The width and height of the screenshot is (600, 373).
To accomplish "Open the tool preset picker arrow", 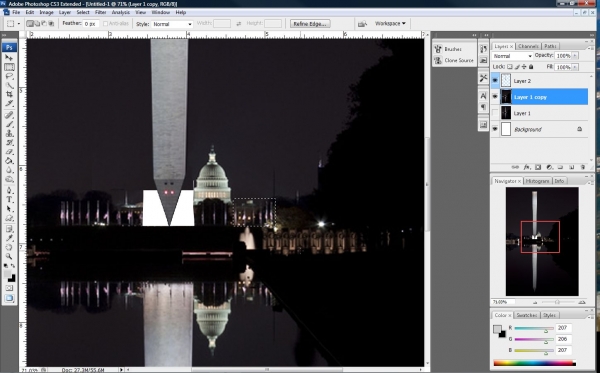I will (19, 24).
